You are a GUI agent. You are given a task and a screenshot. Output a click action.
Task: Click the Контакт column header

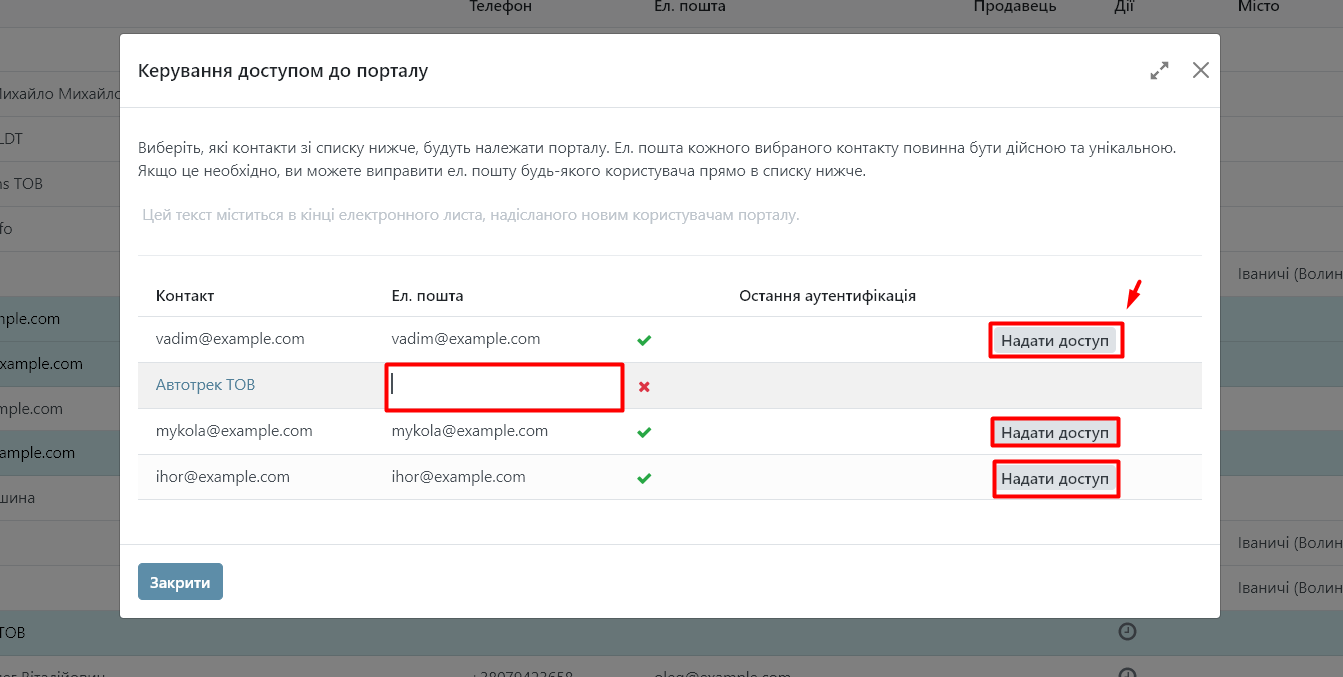point(185,296)
